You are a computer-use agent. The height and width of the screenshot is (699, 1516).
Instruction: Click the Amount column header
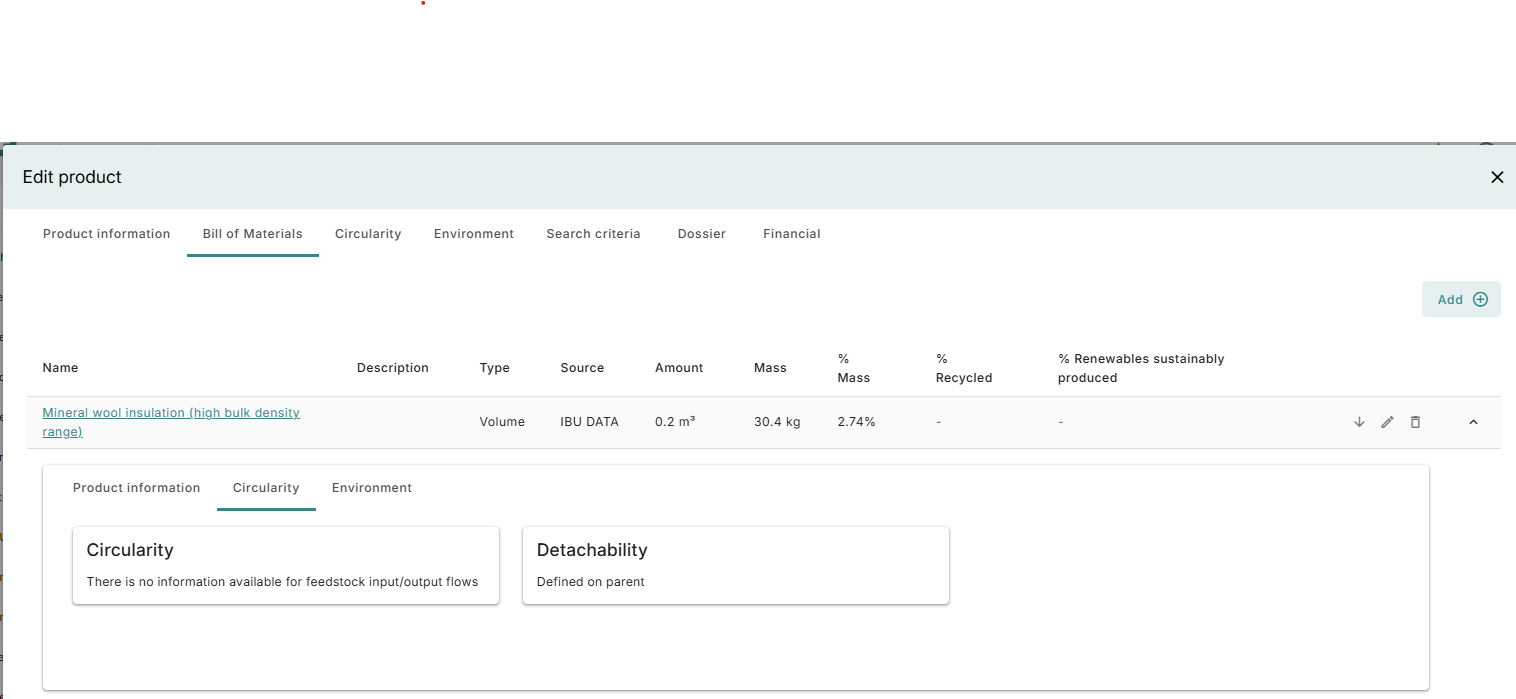click(x=679, y=368)
